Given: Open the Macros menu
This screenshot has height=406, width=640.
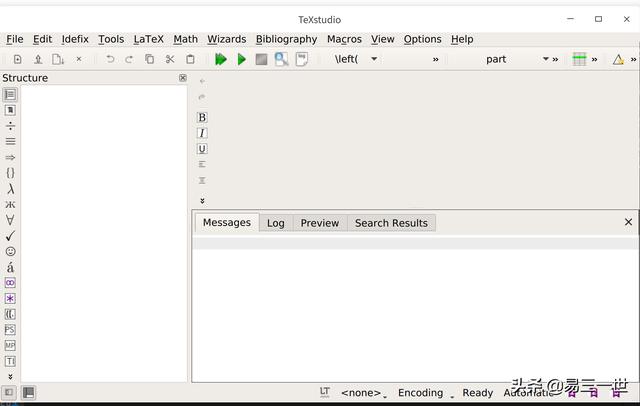Looking at the screenshot, I should coord(344,39).
